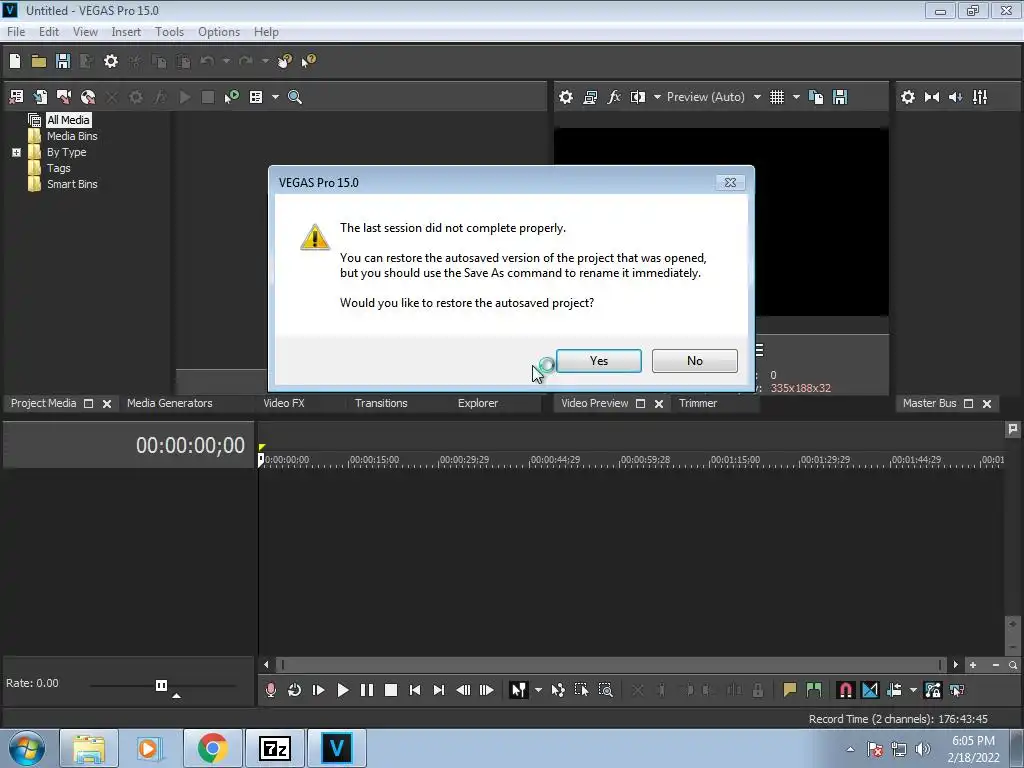Open the Mixing Console via the faders icon
Viewport: 1024px width, 768px height.
[x=980, y=97]
